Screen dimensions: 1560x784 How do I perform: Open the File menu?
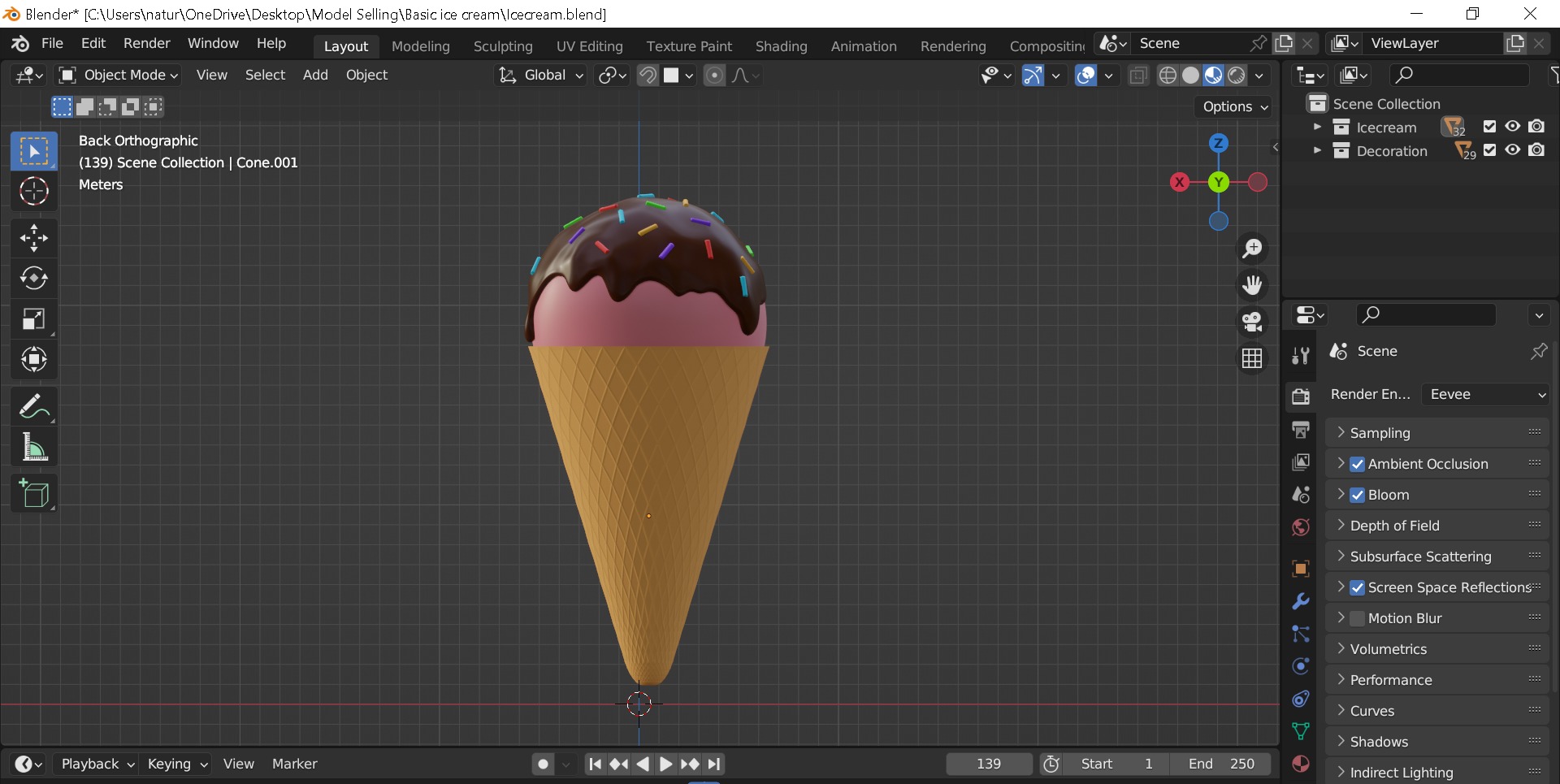pos(52,44)
